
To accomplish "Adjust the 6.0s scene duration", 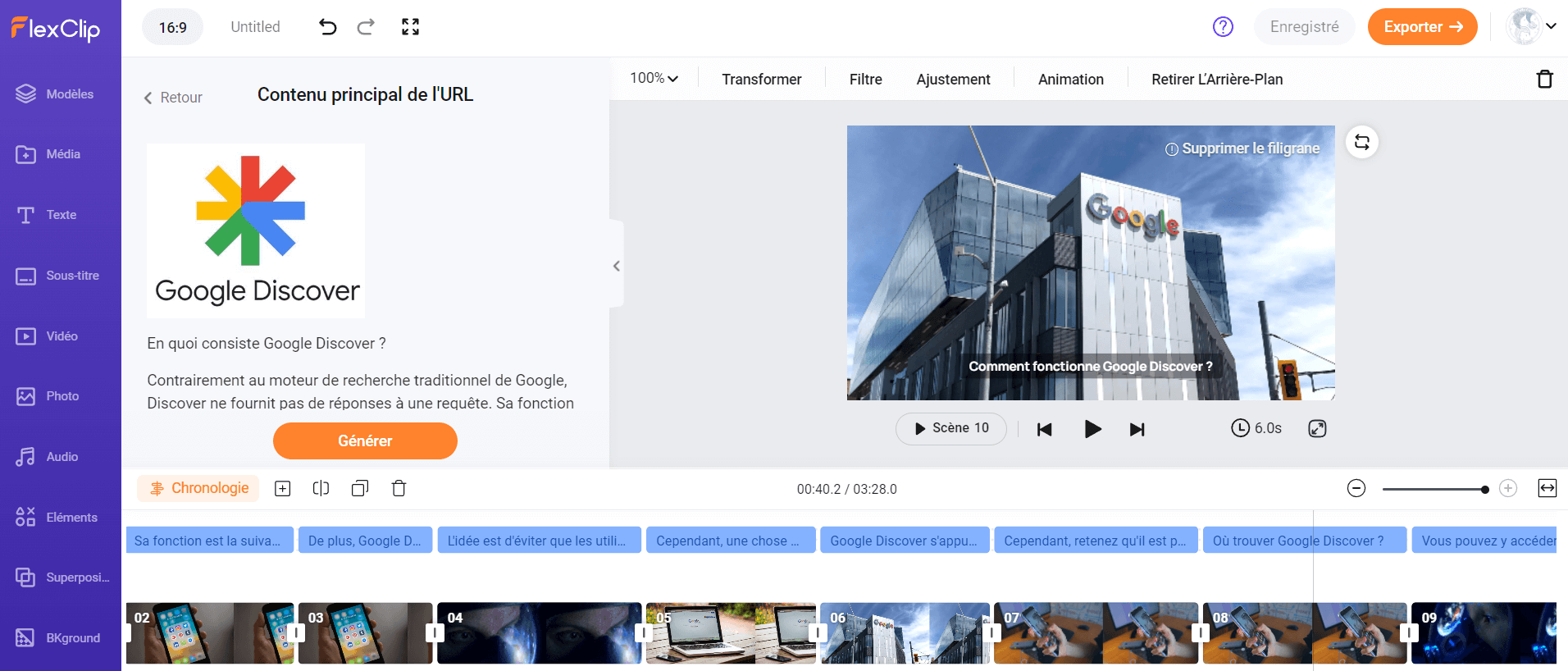I will click(1256, 428).
